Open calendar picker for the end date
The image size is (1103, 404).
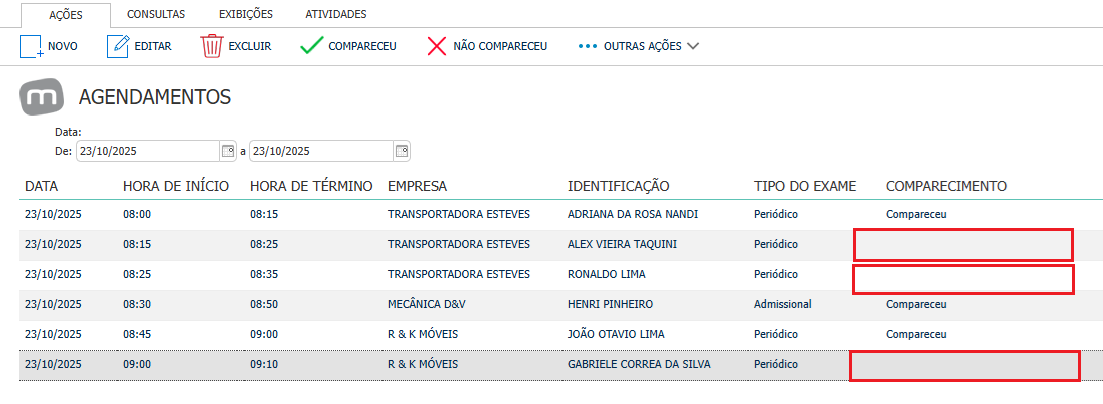tap(401, 151)
